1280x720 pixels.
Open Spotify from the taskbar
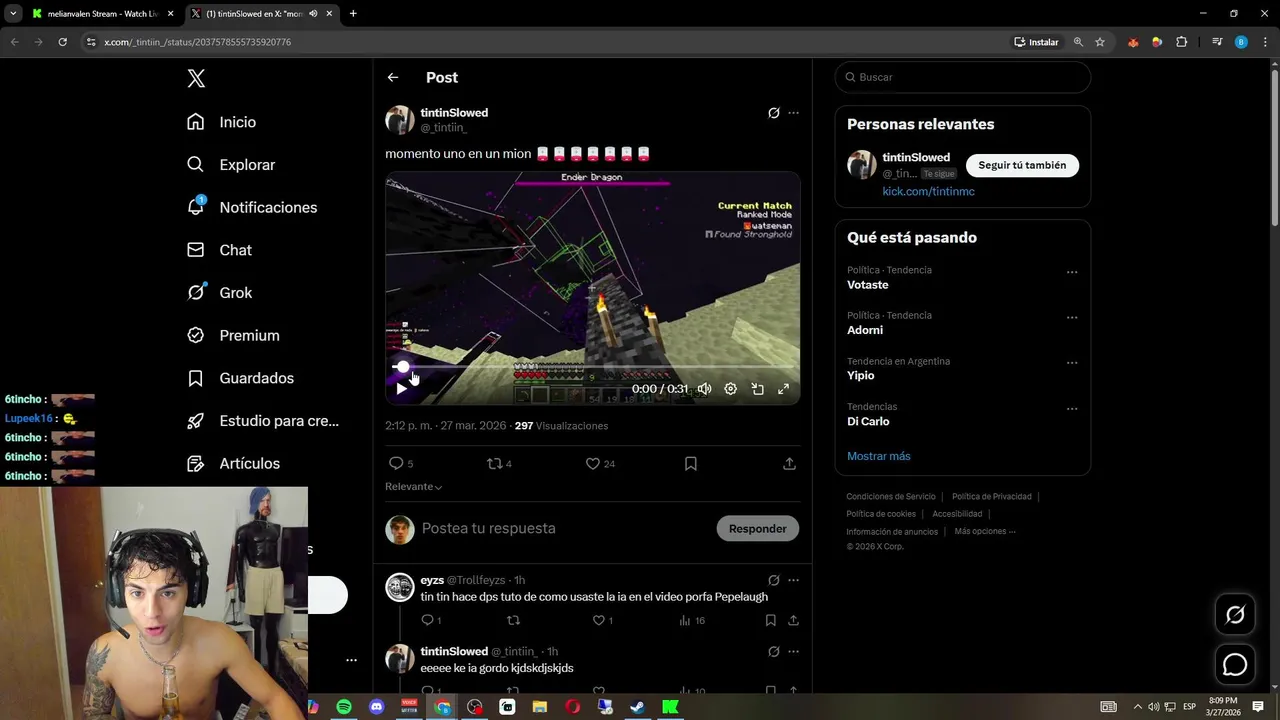[343, 707]
